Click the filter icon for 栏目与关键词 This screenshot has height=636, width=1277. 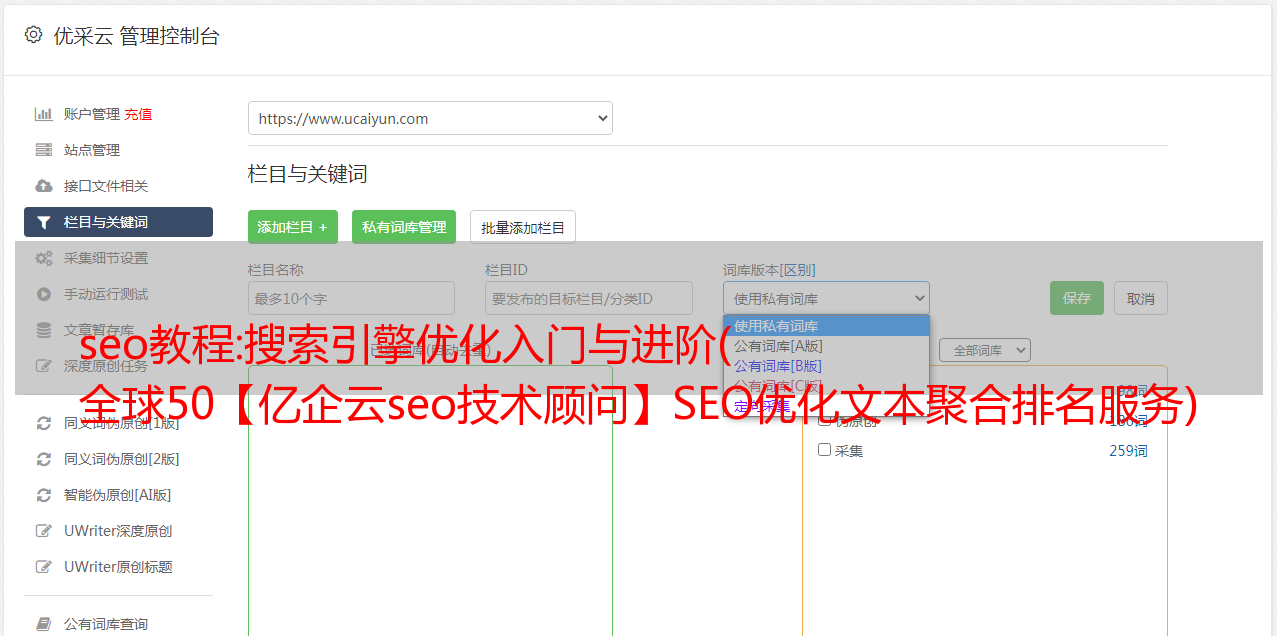coord(44,222)
